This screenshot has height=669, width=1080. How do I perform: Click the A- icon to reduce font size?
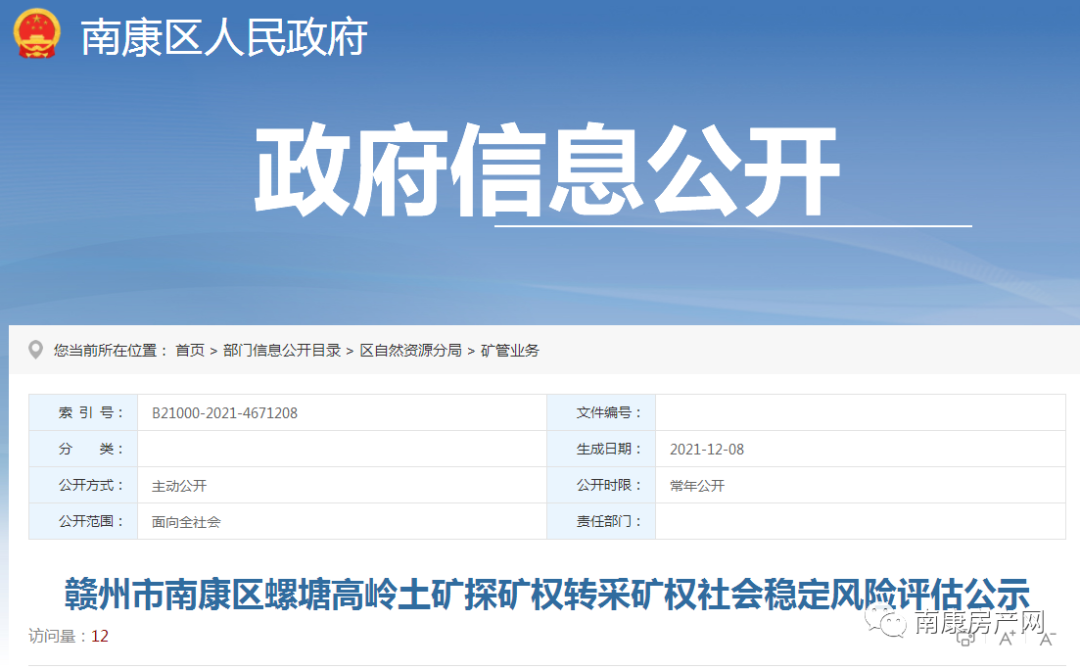[x=1047, y=638]
